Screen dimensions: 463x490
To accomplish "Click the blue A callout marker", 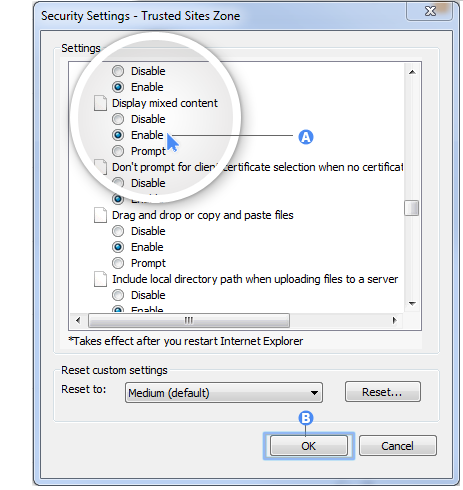I will [x=306, y=137].
